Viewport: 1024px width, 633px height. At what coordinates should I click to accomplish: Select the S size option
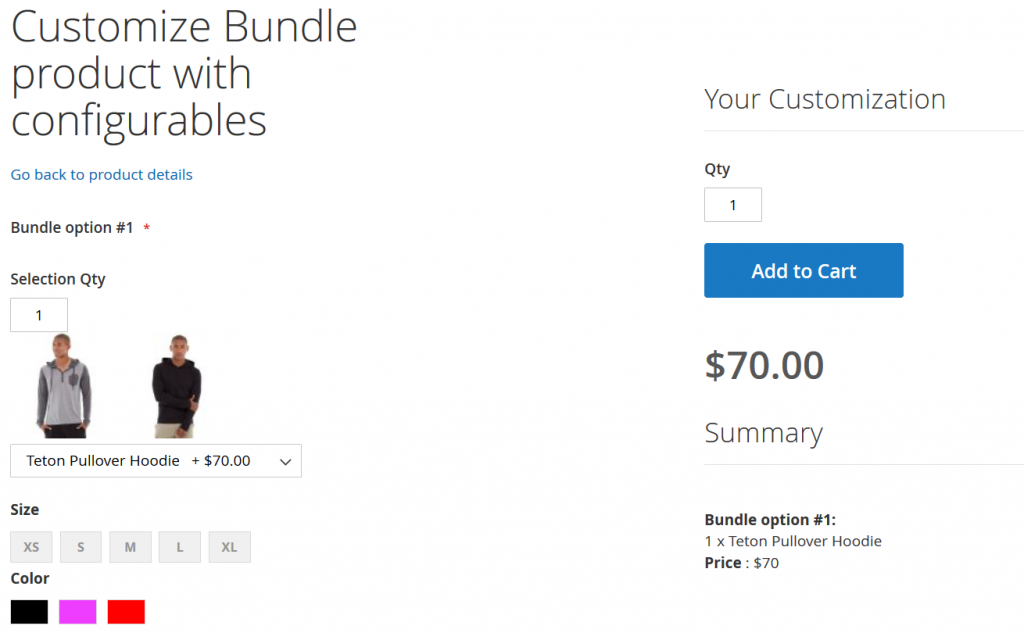pos(80,547)
